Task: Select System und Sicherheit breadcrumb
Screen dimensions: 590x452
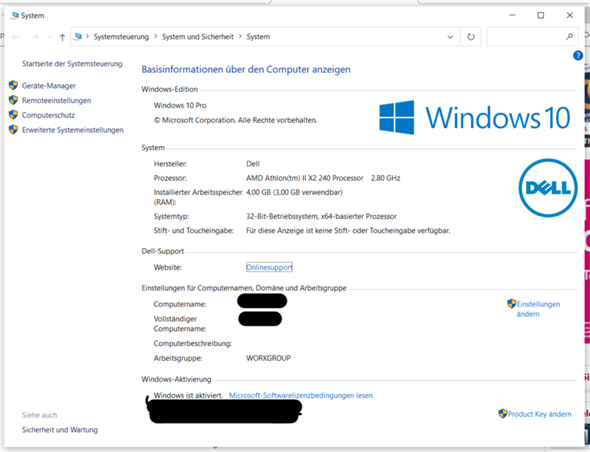Action: pyautogui.click(x=198, y=37)
